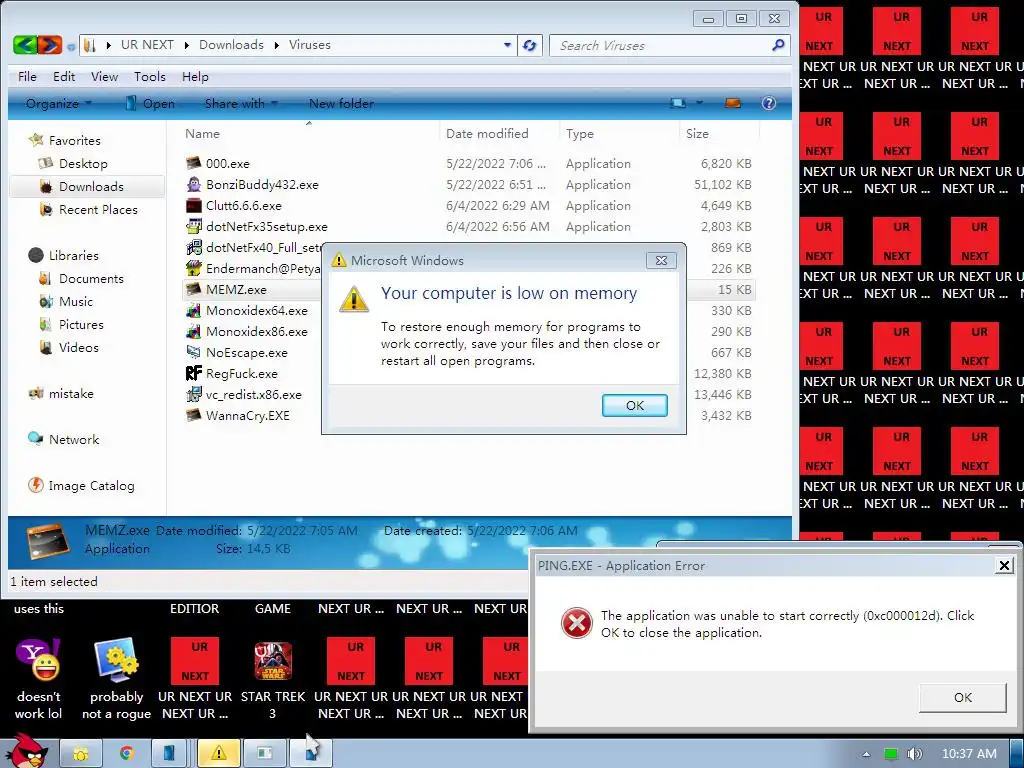Open the File menu
Screen dimensions: 1024x768
tap(27, 76)
